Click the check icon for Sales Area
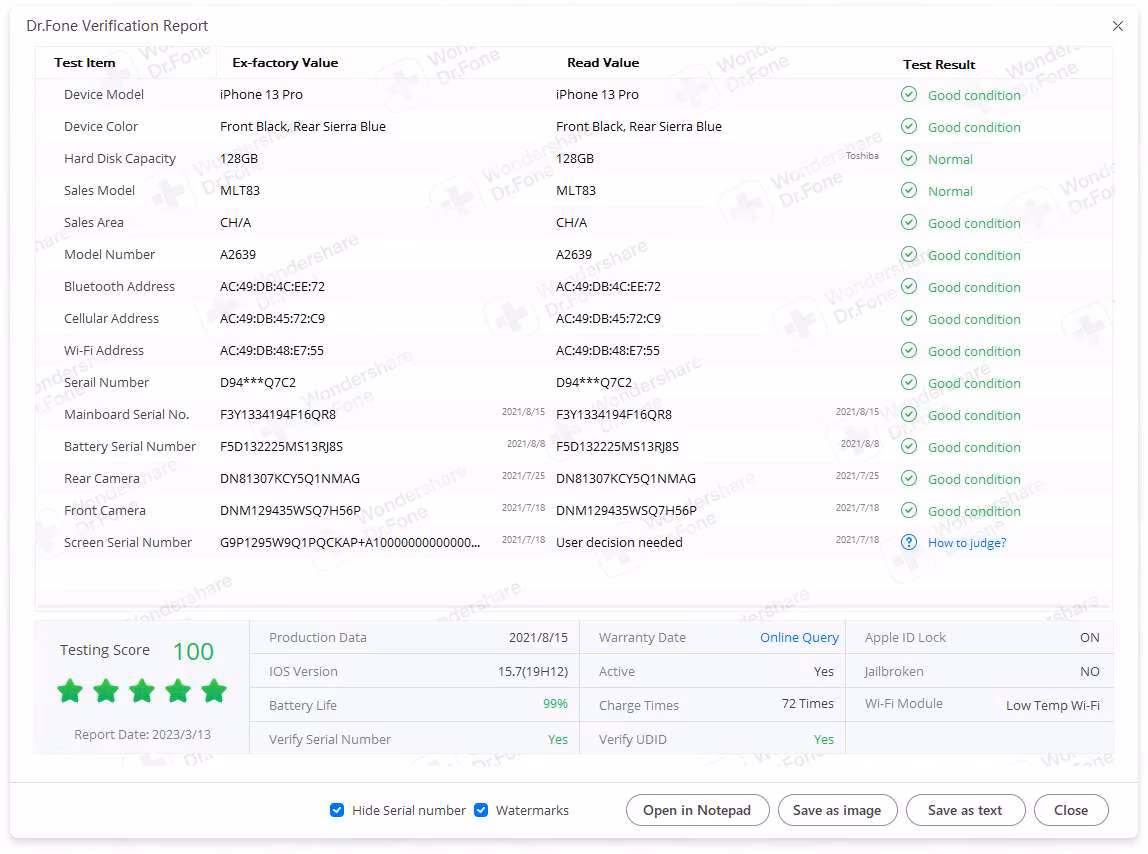This screenshot has height=854, width=1148. coord(909,223)
